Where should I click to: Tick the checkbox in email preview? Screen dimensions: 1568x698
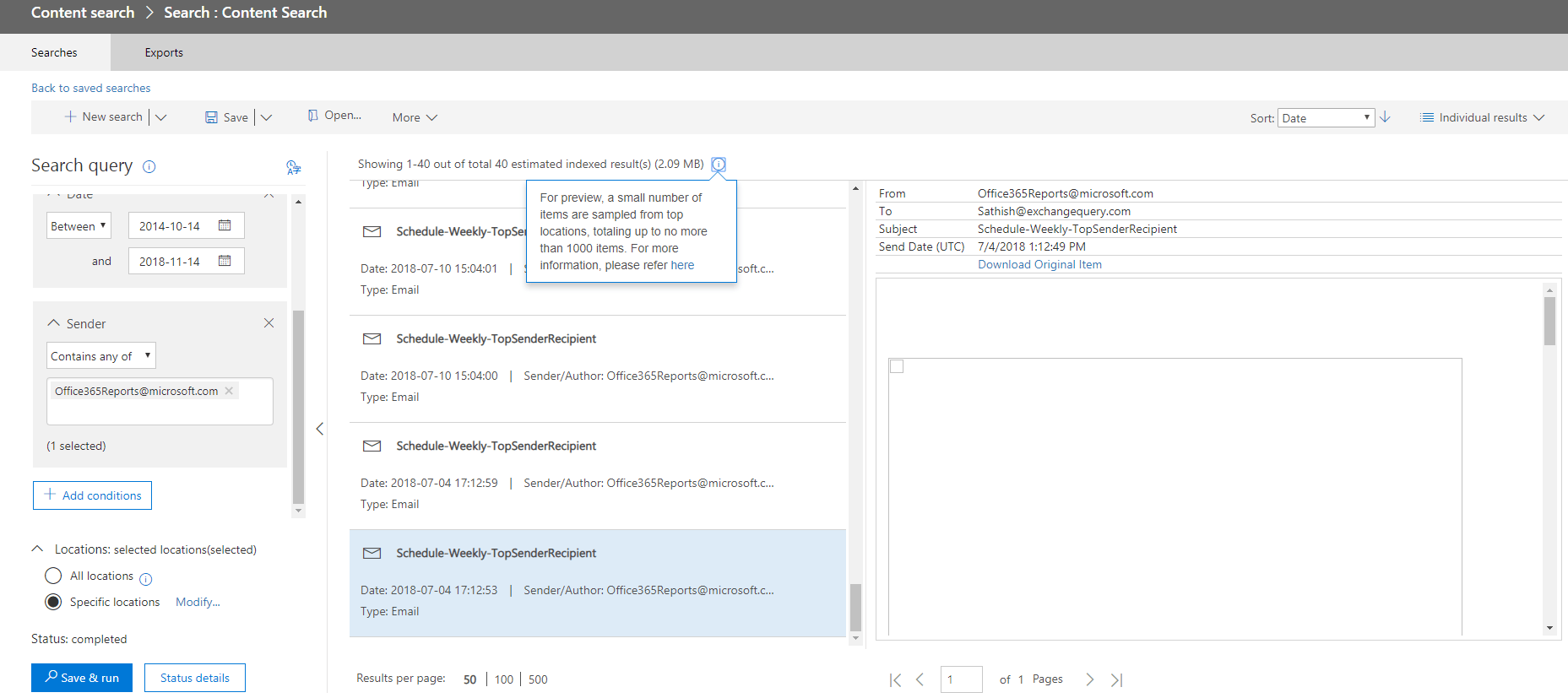[x=897, y=366]
